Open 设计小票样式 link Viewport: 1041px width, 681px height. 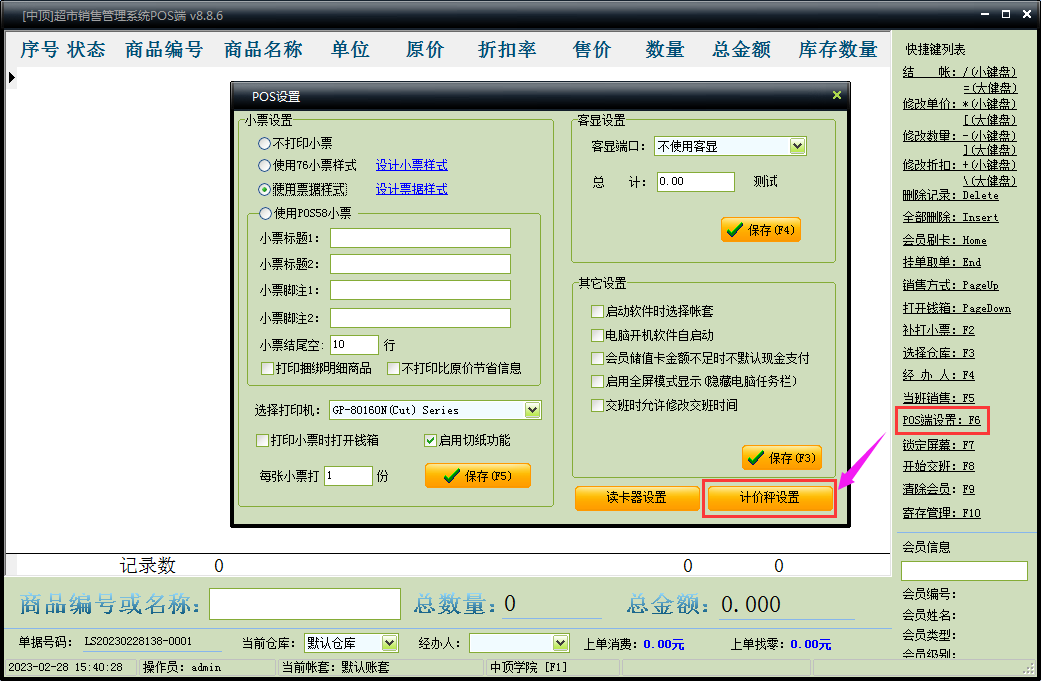[x=412, y=165]
